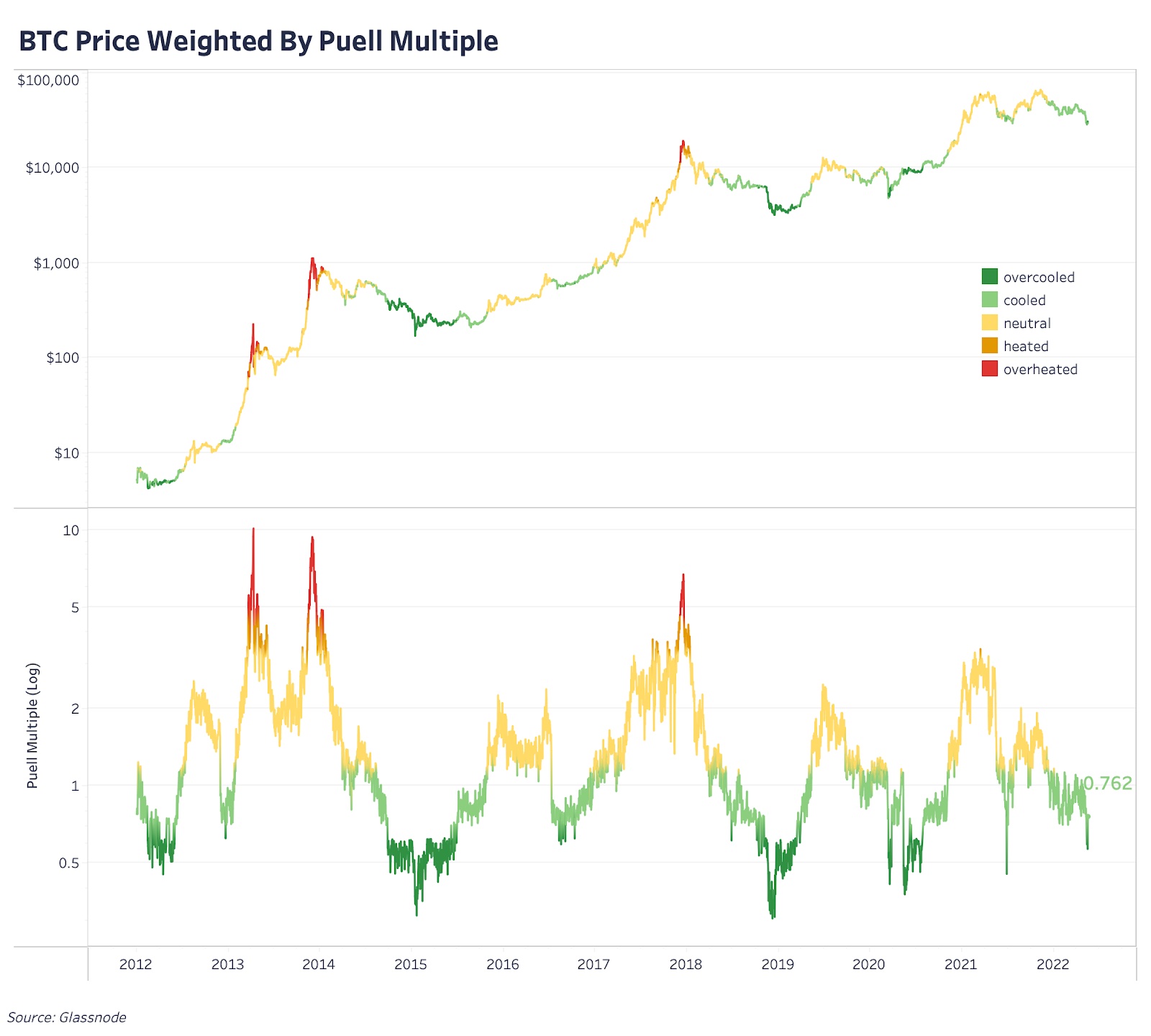
Task: Click the 'neutral' legend label
Action: click(x=1027, y=323)
